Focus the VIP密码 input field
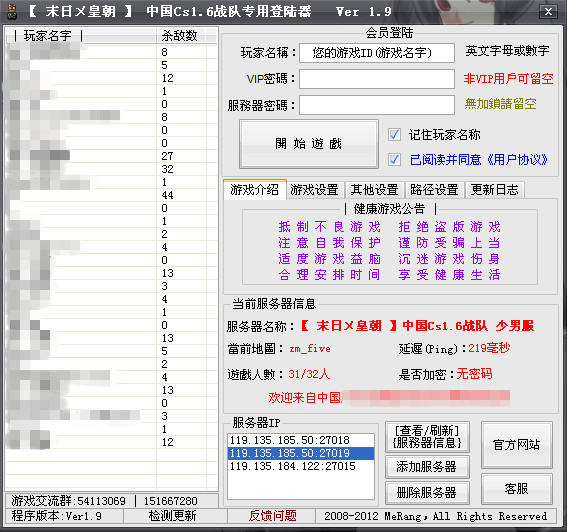Viewport: 567px width, 532px height. [377, 79]
